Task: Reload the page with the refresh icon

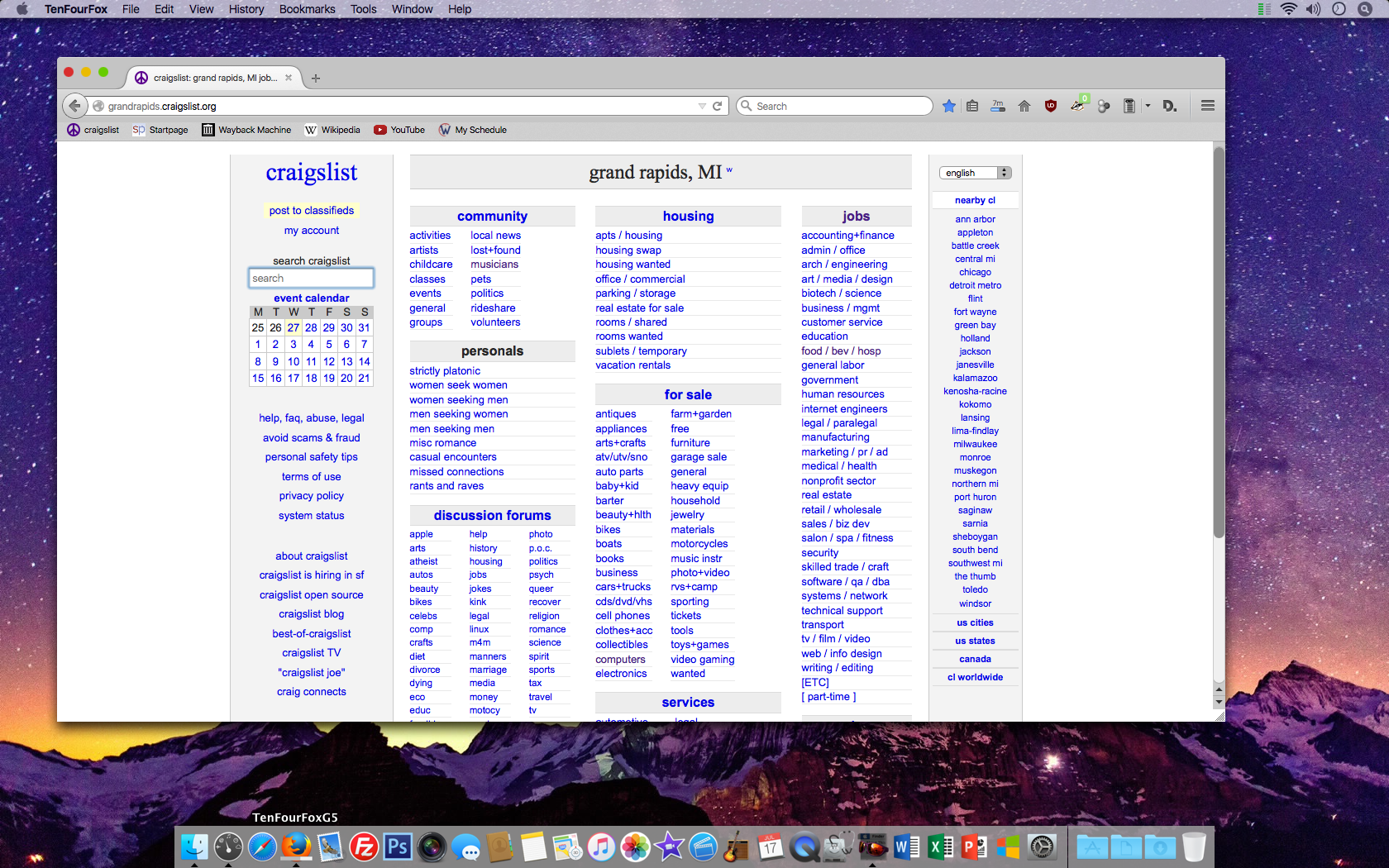Action: (x=718, y=106)
